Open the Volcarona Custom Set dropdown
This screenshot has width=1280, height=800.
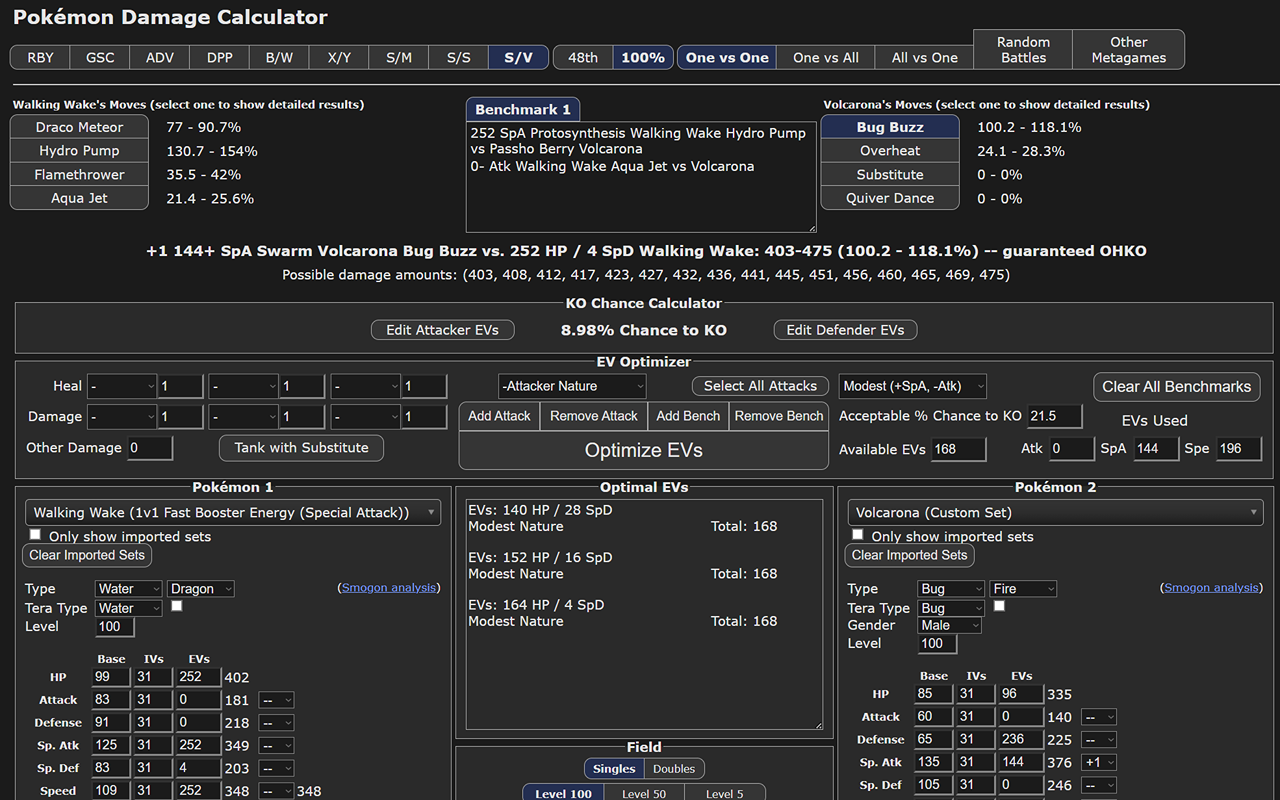pos(1055,513)
